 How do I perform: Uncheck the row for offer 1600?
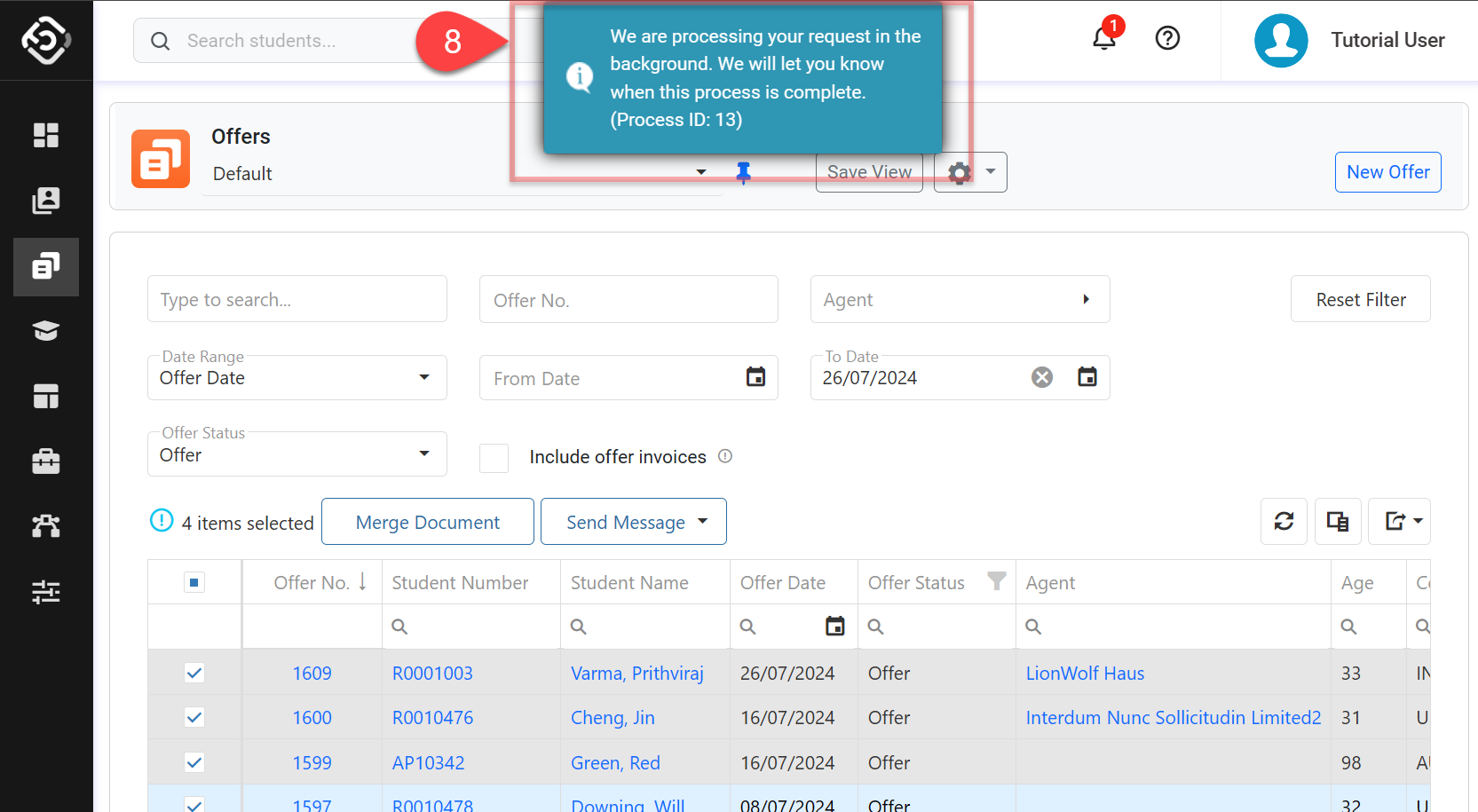tap(194, 717)
